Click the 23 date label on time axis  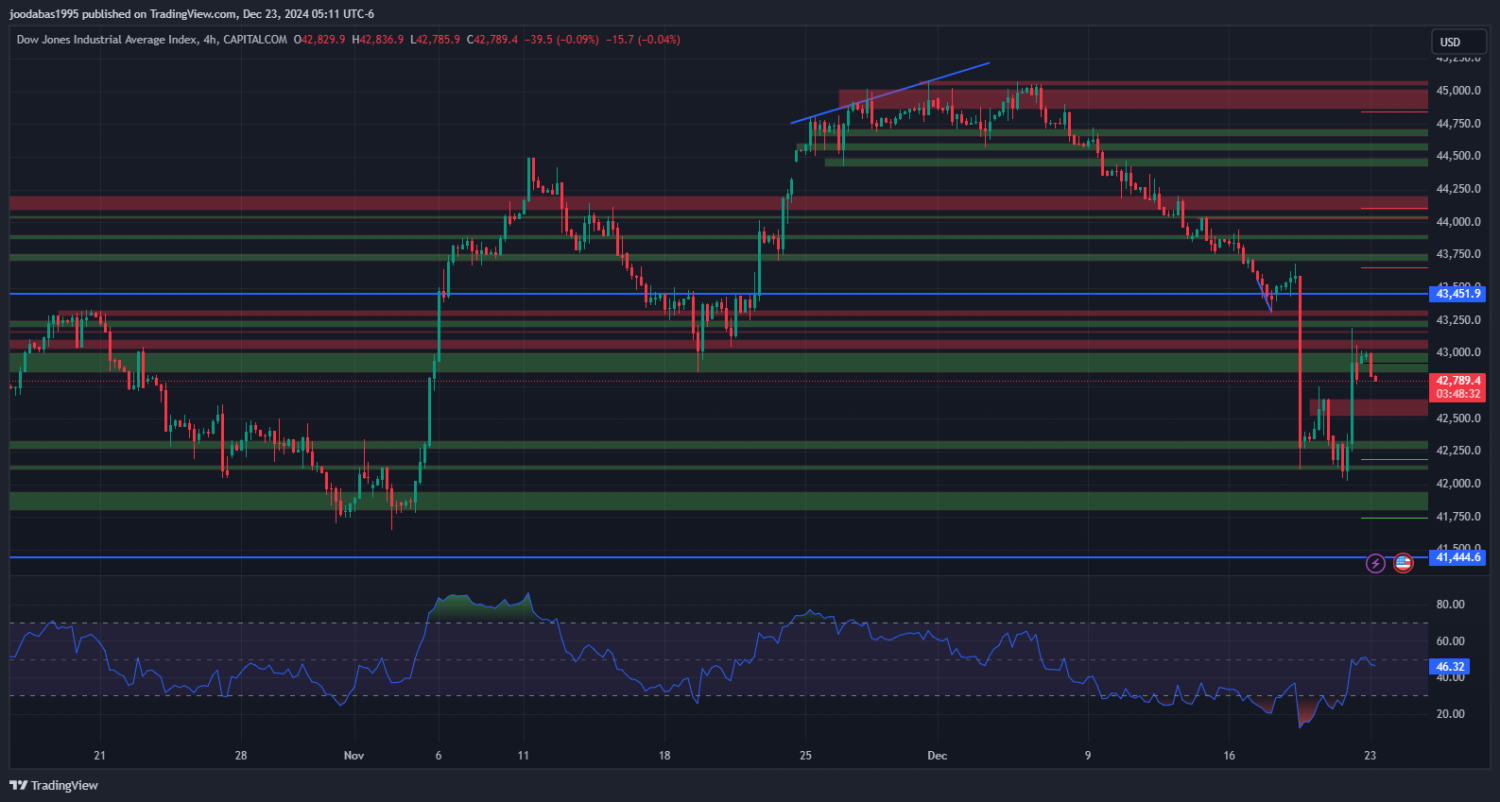point(1371,755)
